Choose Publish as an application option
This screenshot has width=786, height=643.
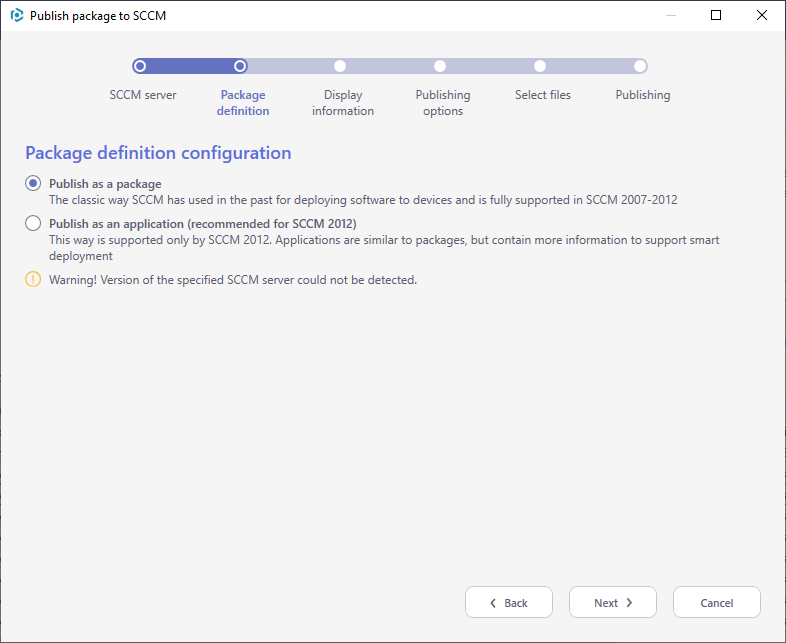[x=33, y=223]
